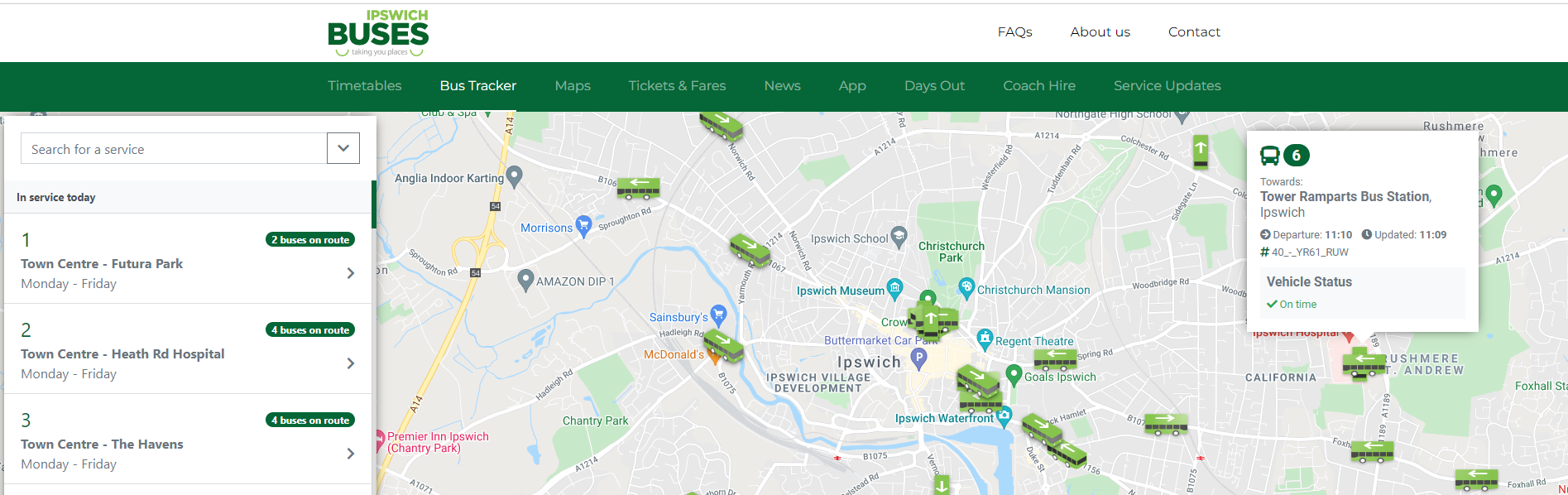Click the down-arrow bus at the map's bottom edge
Screen dimensions: 1568x495
[x=942, y=485]
